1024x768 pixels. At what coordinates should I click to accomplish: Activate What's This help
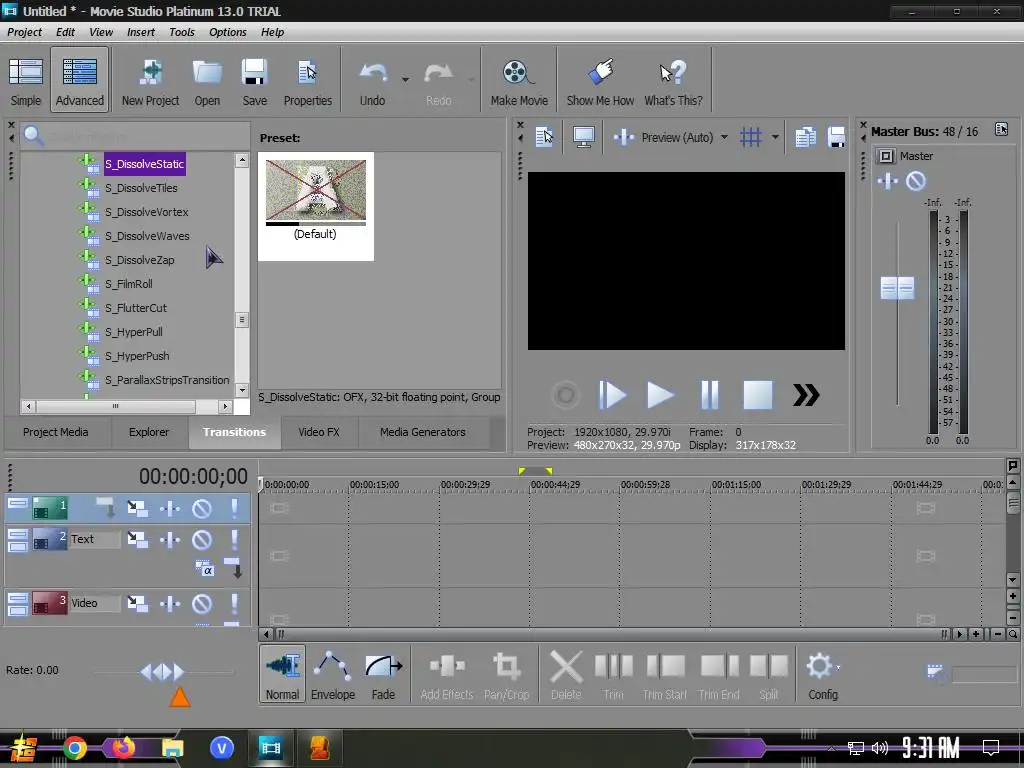pos(673,82)
